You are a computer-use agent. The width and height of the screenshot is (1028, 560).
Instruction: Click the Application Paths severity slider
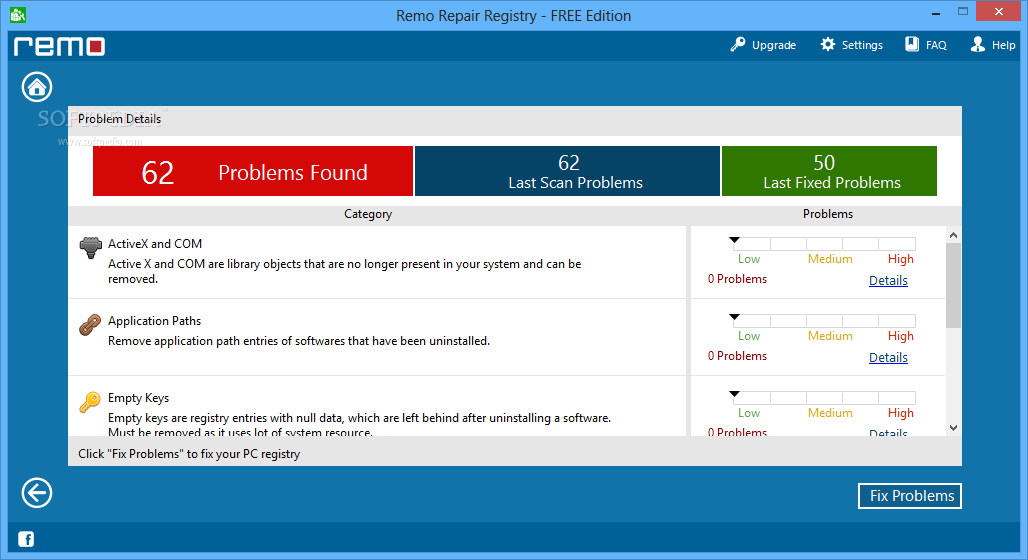coord(824,320)
